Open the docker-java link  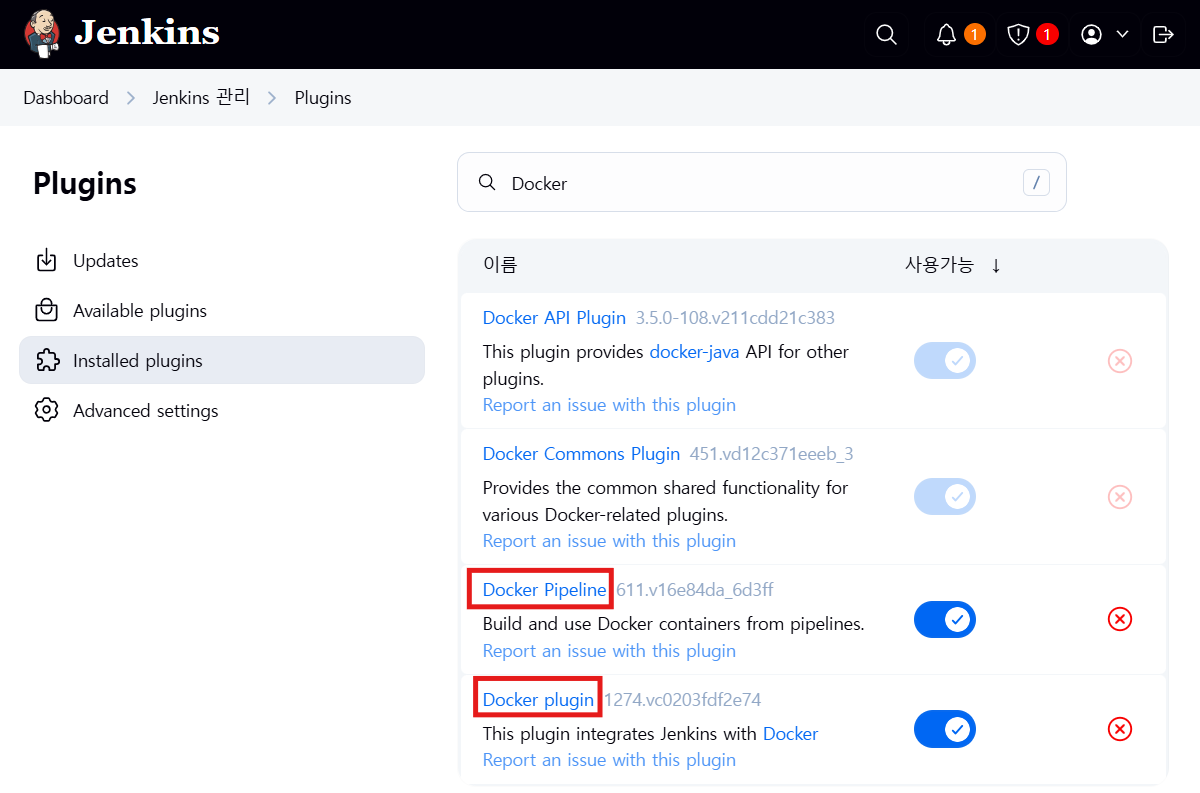pyautogui.click(x=695, y=352)
